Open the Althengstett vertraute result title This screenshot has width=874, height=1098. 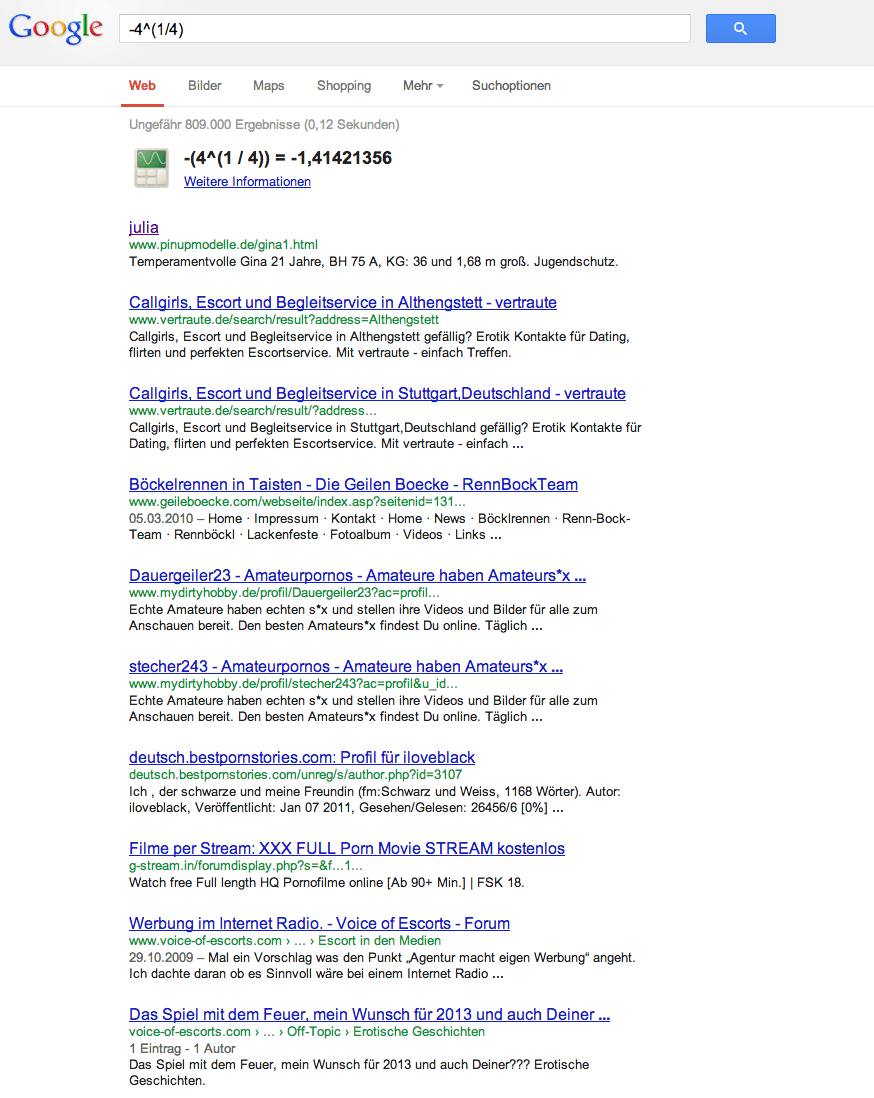click(x=342, y=303)
